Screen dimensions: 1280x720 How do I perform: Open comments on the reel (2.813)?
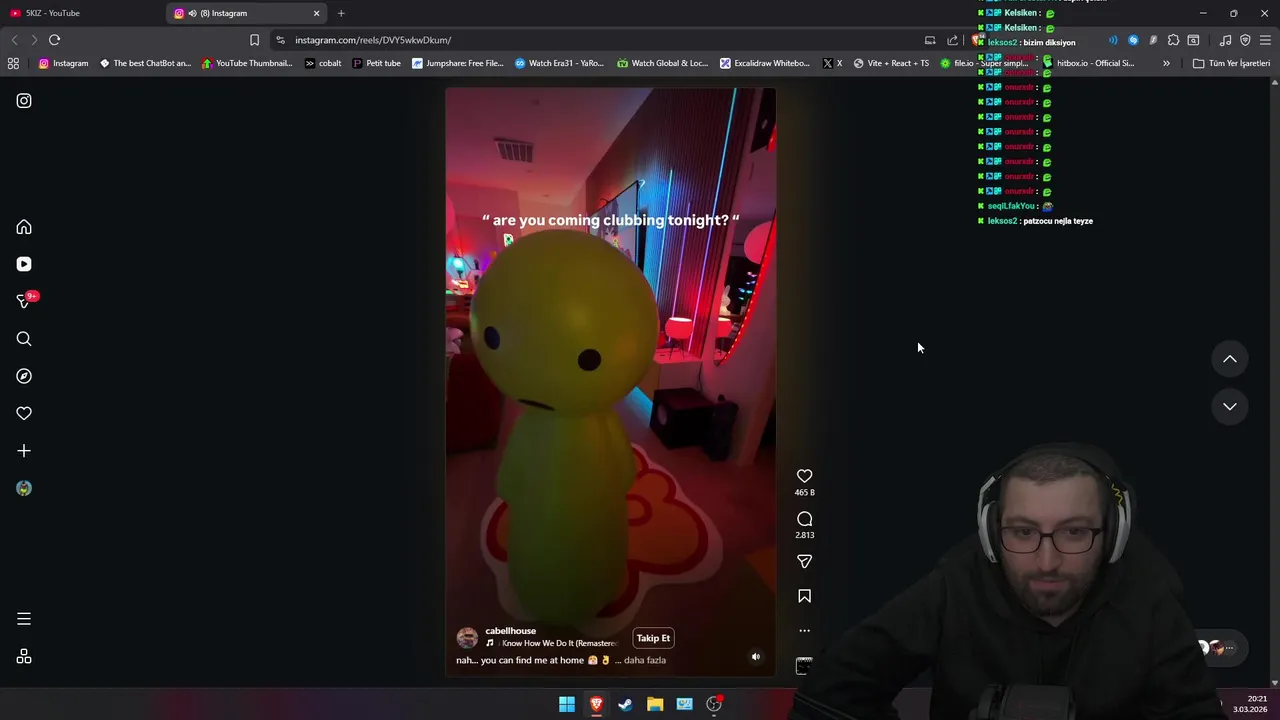[804, 519]
